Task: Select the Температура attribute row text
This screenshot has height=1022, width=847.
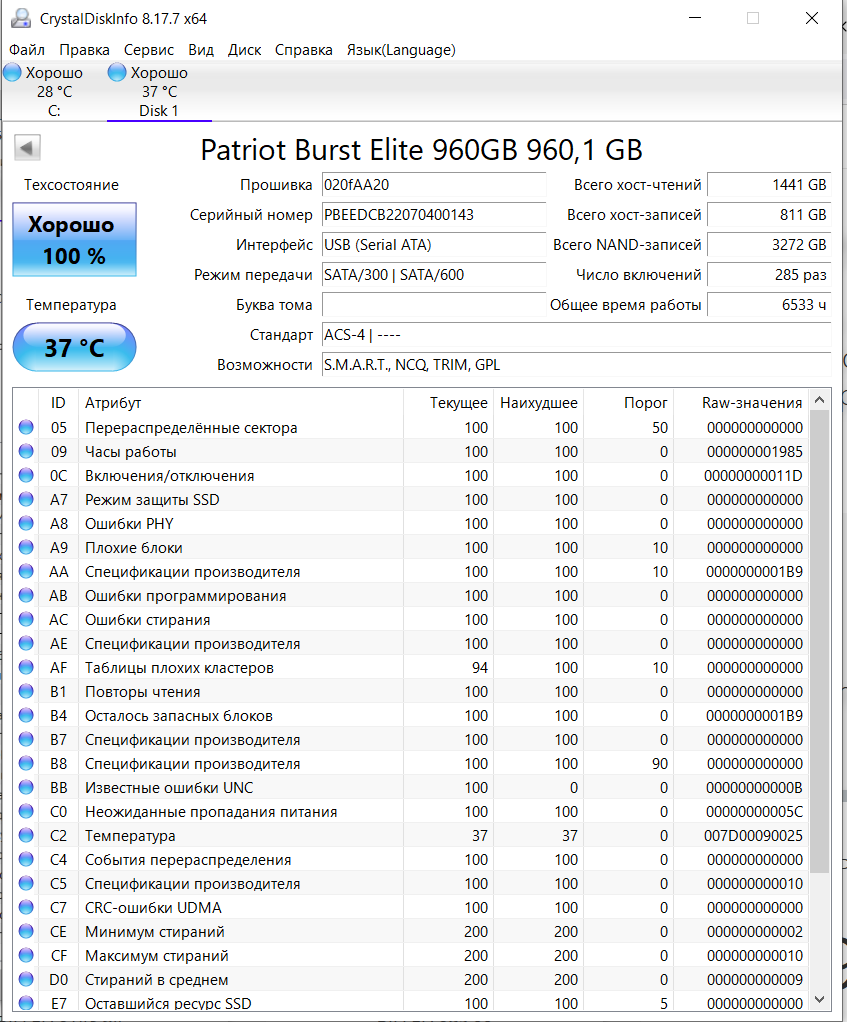Action: [x=130, y=836]
